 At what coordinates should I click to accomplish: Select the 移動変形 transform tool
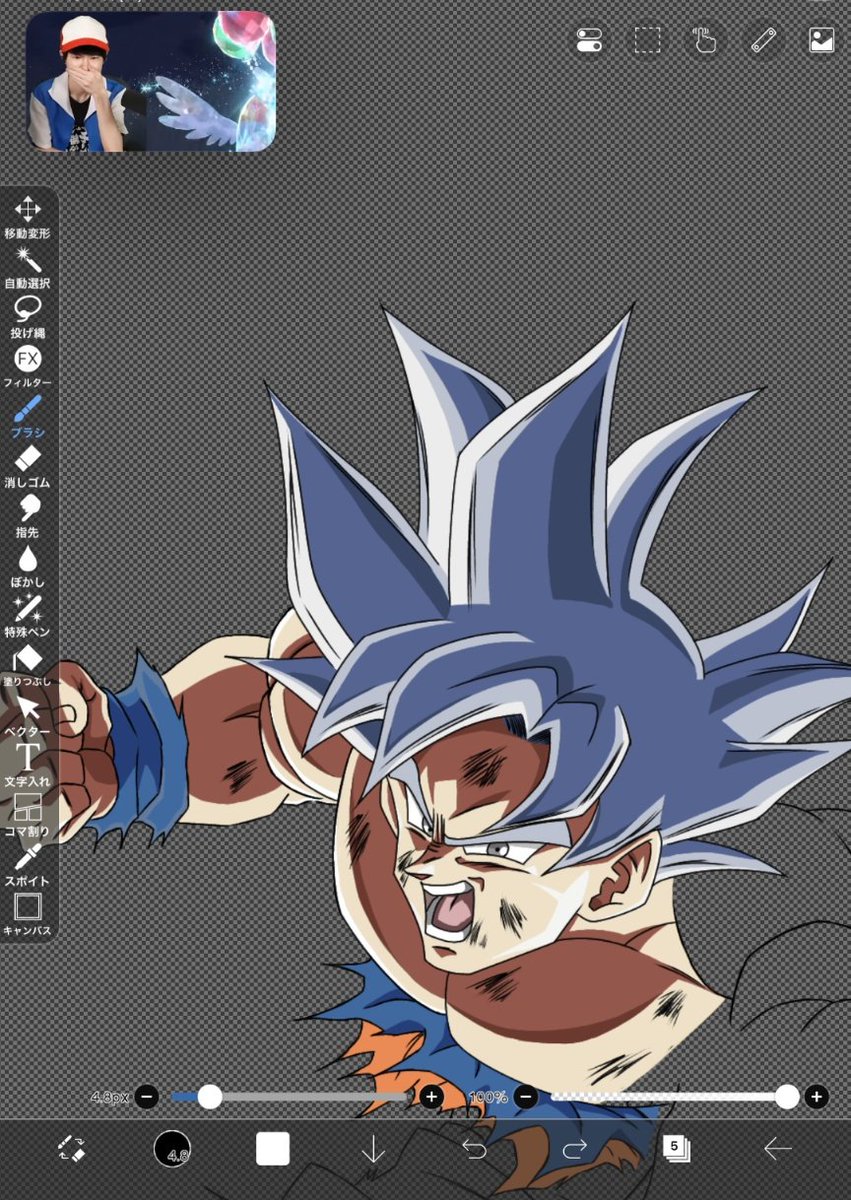[27, 217]
